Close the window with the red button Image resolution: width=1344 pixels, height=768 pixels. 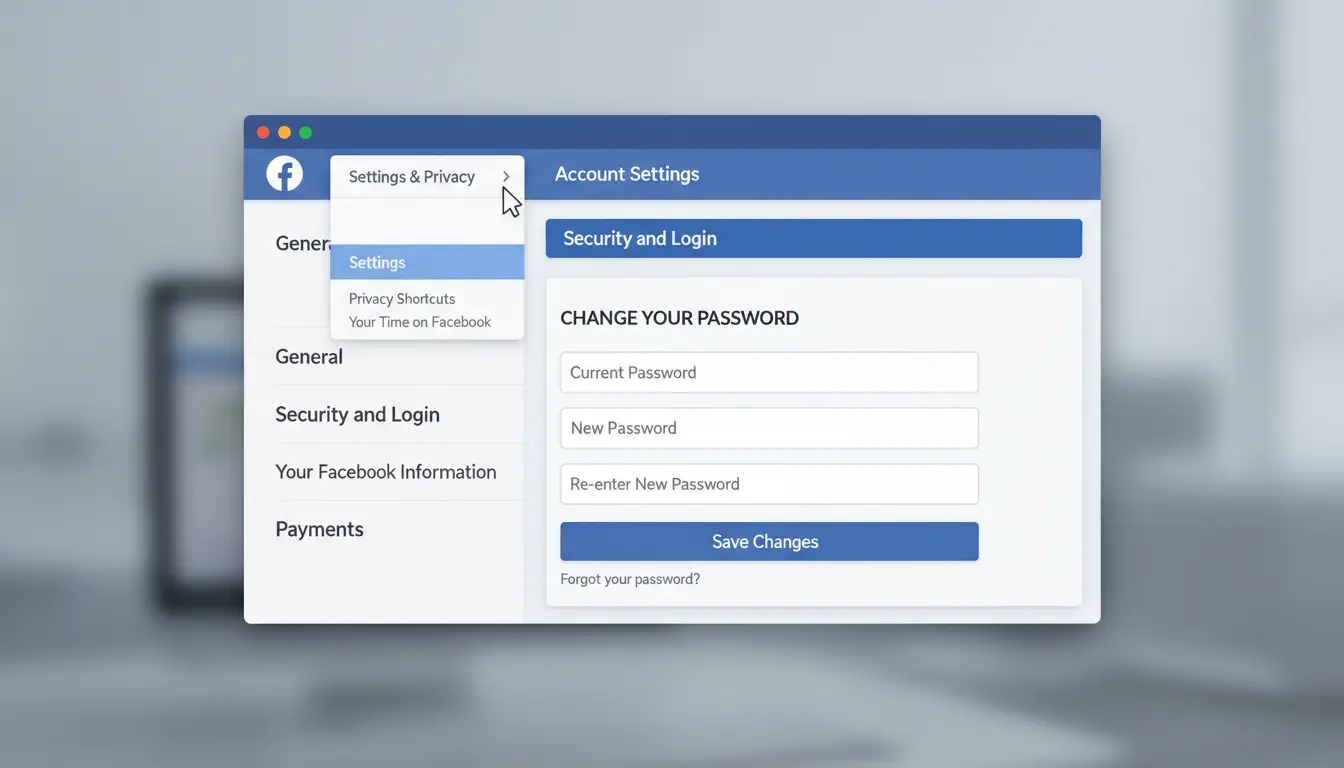pyautogui.click(x=263, y=132)
